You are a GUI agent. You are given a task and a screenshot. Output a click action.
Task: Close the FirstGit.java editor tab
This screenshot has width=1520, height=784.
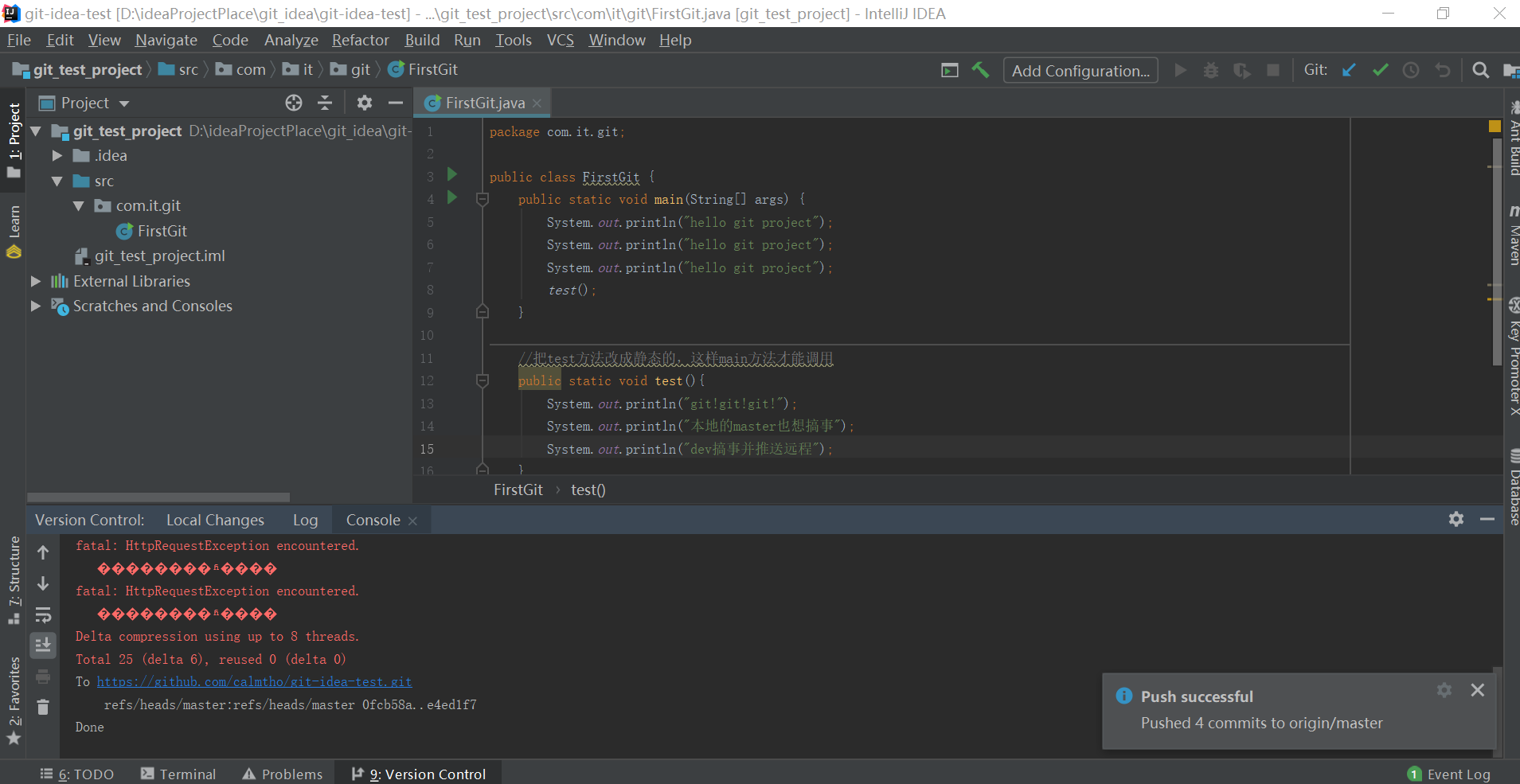click(537, 103)
